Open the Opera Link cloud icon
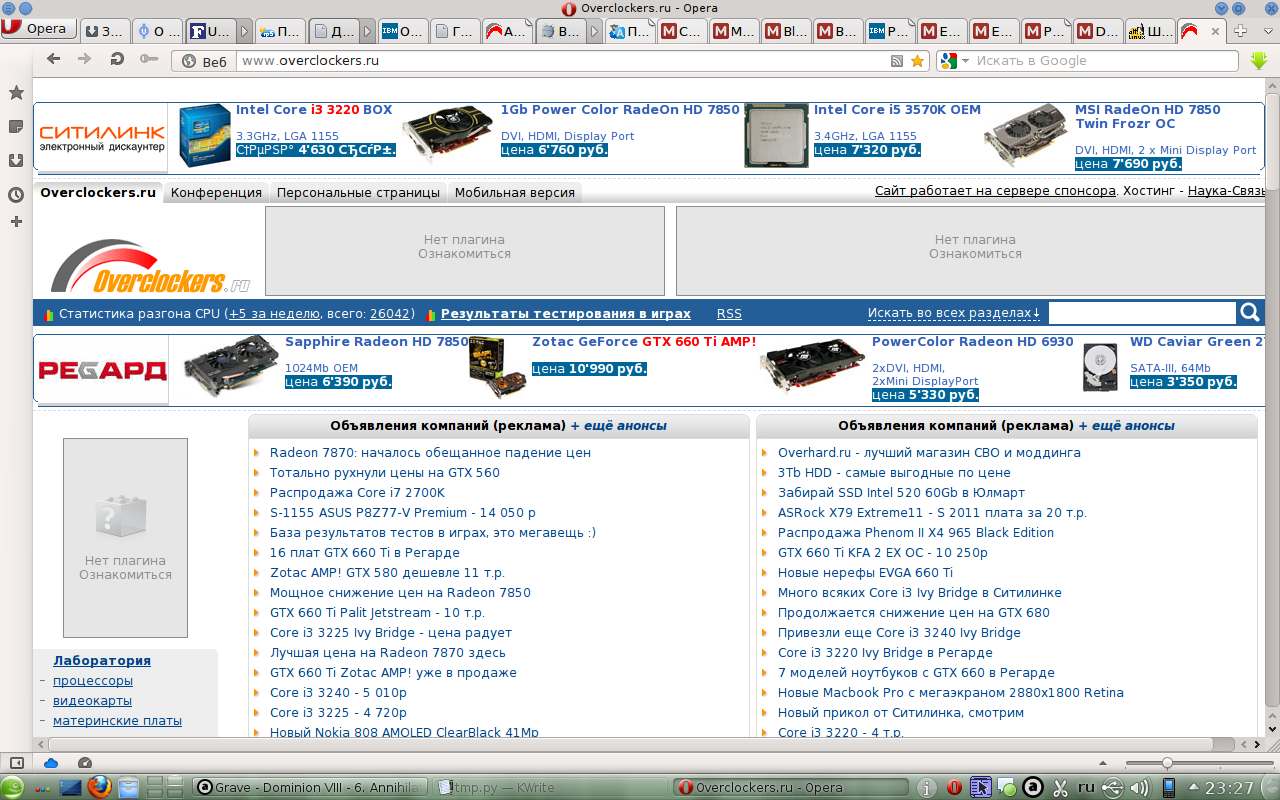The width and height of the screenshot is (1280, 800). [x=51, y=762]
